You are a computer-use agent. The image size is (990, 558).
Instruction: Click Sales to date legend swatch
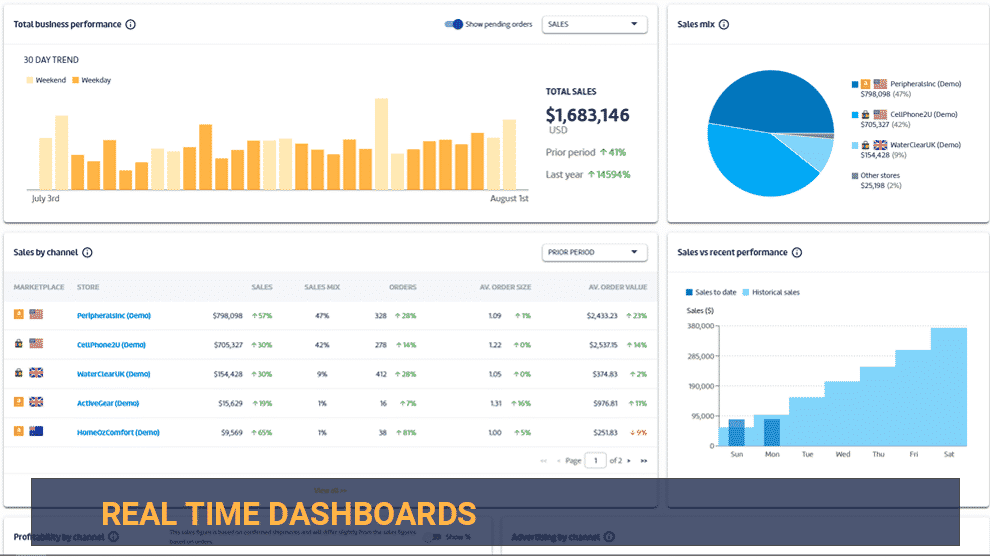click(689, 292)
